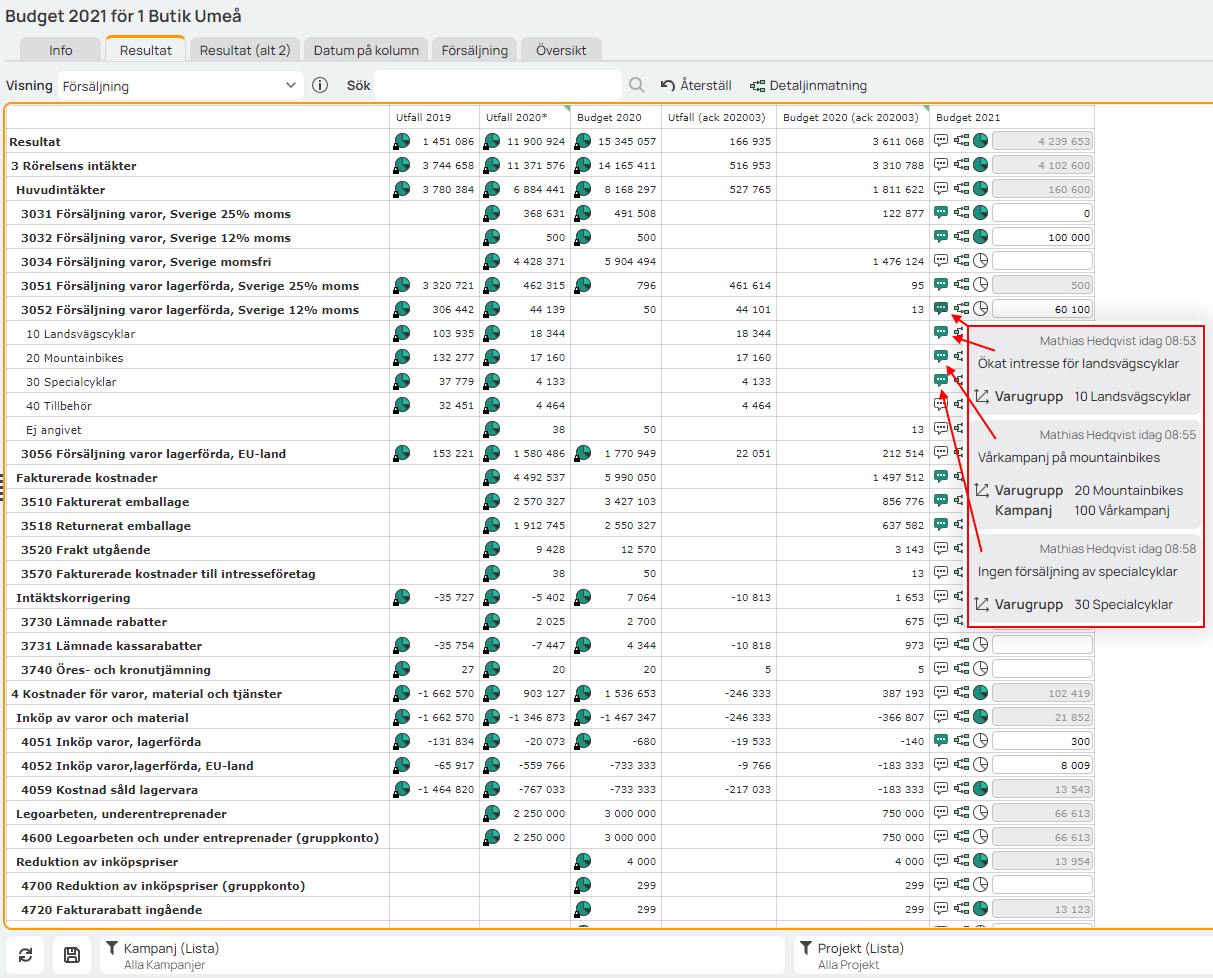Click the refresh icon at bottom left
The width and height of the screenshot is (1213, 978).
[x=26, y=955]
